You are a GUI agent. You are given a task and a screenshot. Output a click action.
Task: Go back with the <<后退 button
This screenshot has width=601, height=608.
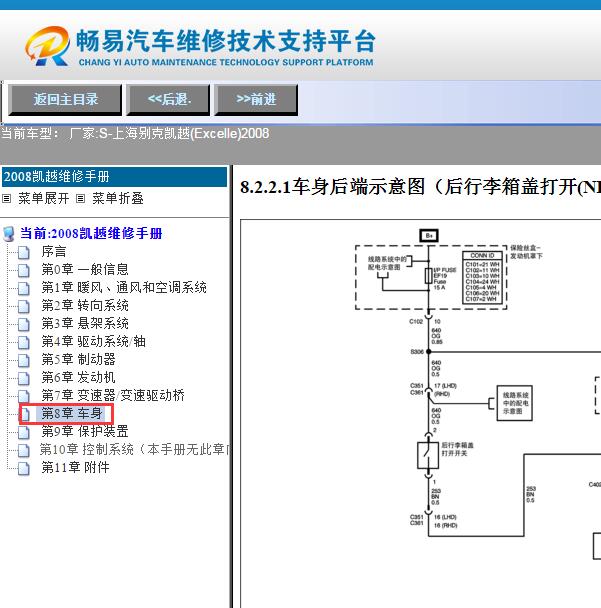[169, 99]
